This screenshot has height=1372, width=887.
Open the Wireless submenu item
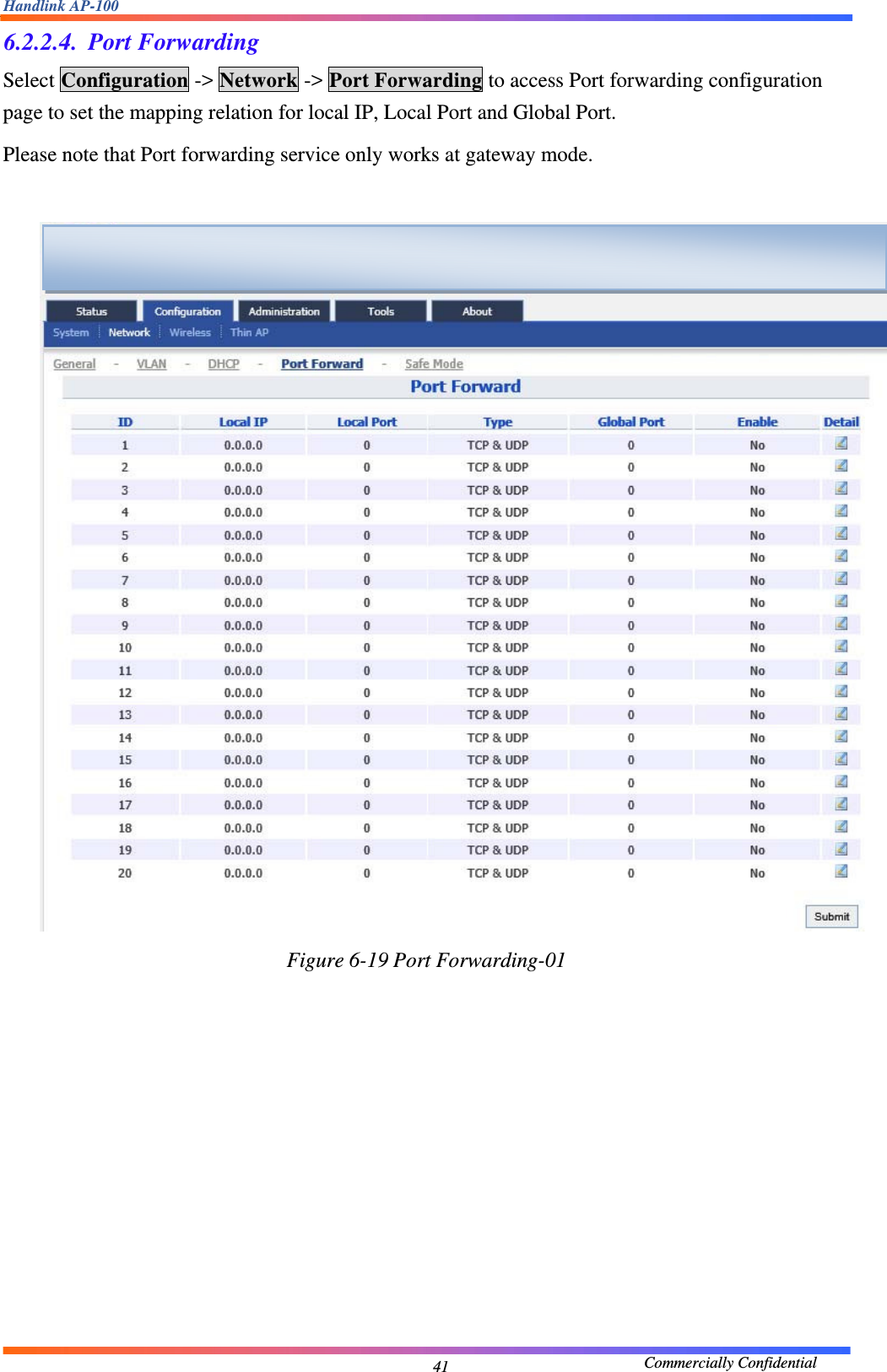pyautogui.click(x=190, y=332)
